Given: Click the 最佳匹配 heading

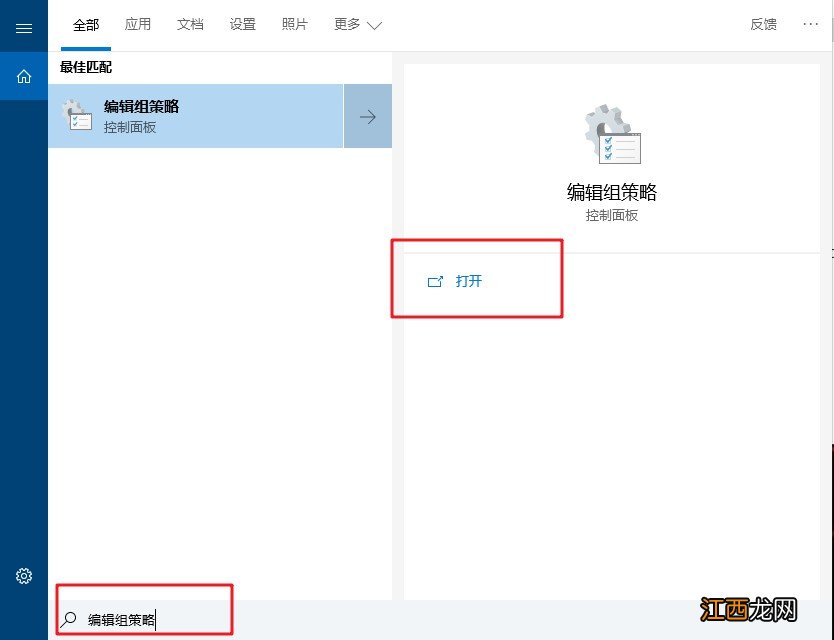Looking at the screenshot, I should [86, 67].
